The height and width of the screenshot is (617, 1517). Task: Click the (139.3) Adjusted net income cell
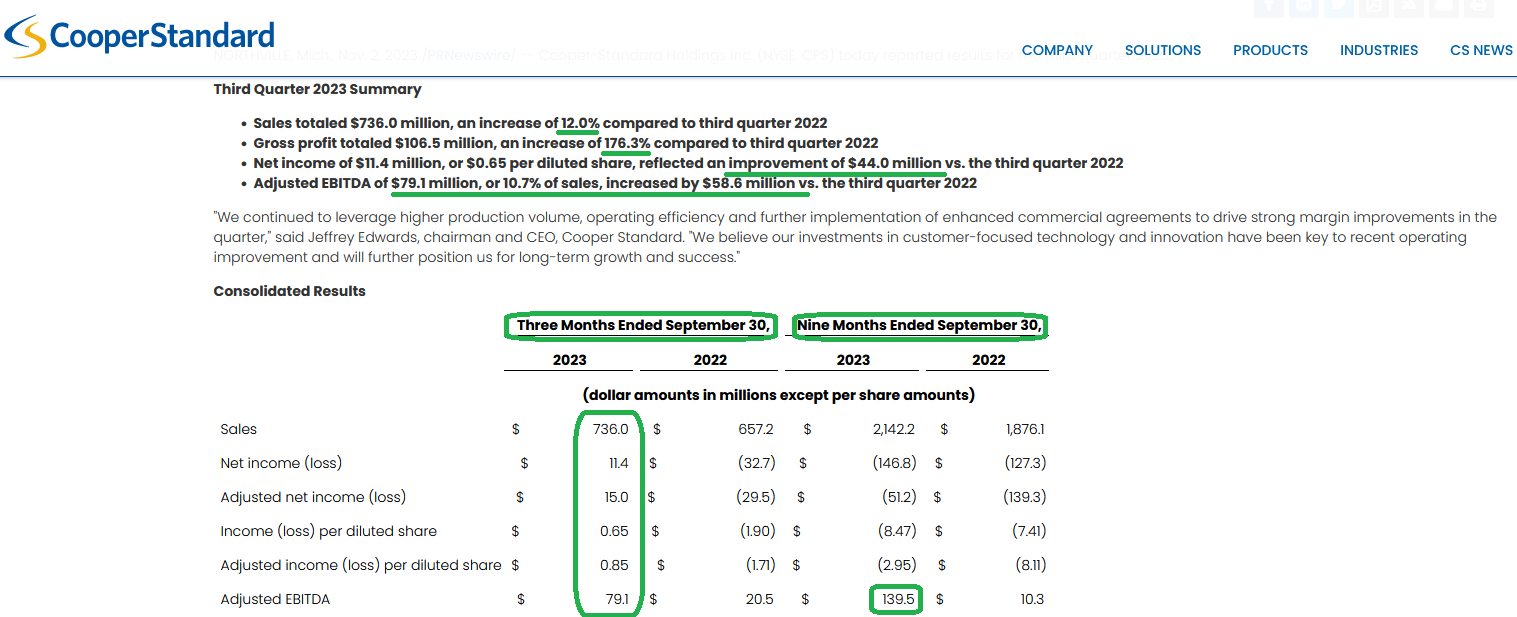click(1025, 497)
